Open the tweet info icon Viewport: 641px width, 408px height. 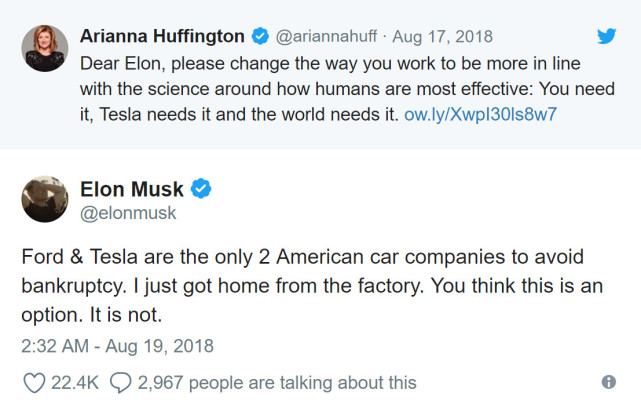(608, 382)
